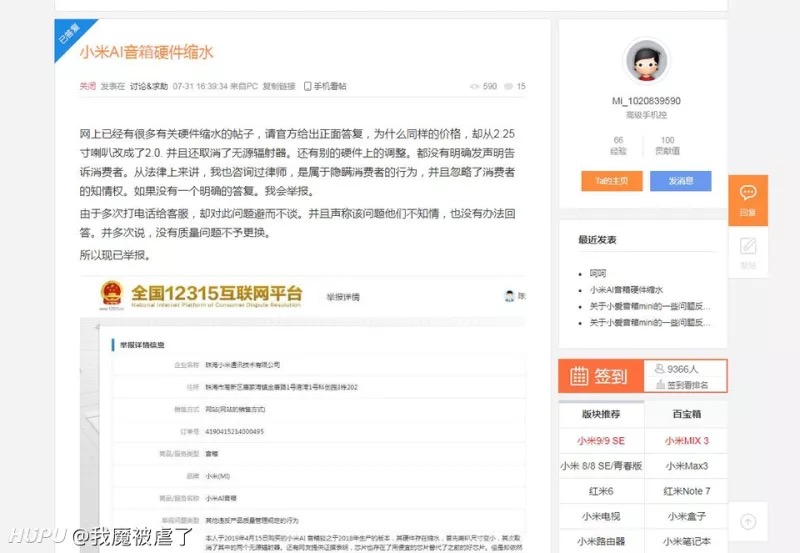Click the view count eye icon

[x=474, y=87]
